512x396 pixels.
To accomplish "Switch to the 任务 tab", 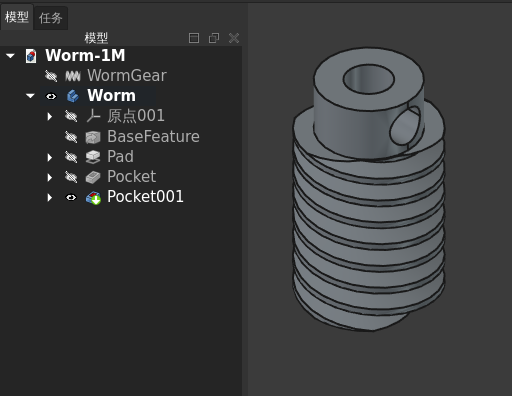I will (51, 18).
